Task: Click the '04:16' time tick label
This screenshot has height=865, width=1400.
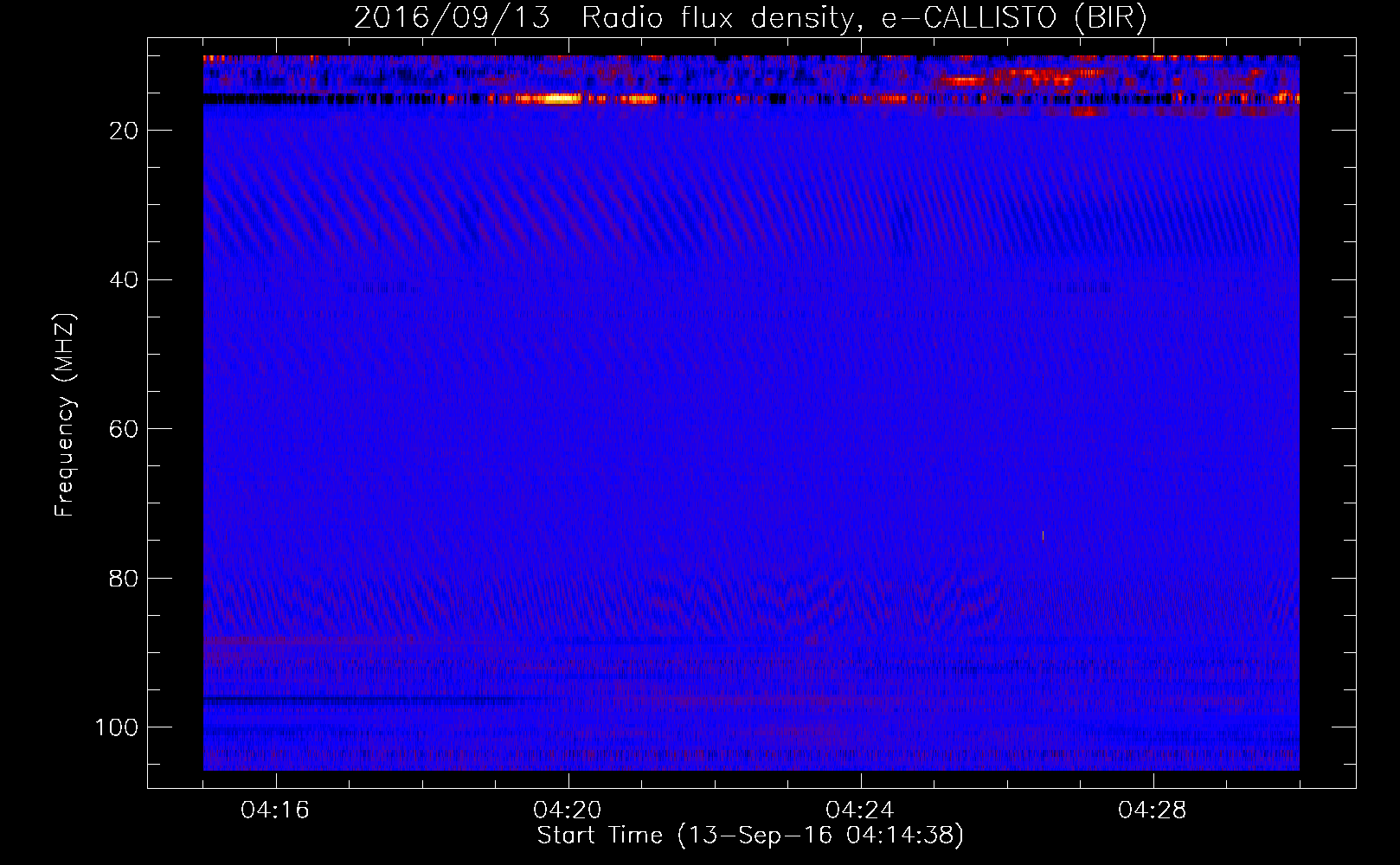Action: [x=275, y=811]
